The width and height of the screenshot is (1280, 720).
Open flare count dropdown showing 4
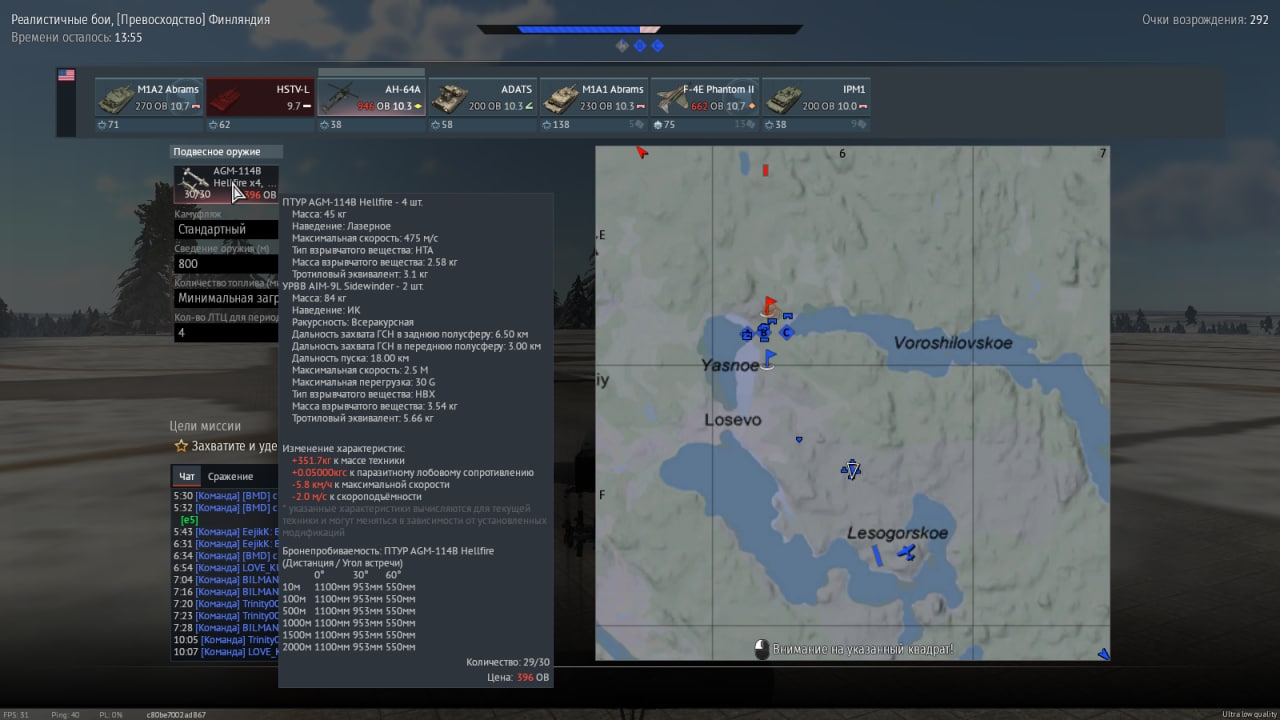point(226,332)
